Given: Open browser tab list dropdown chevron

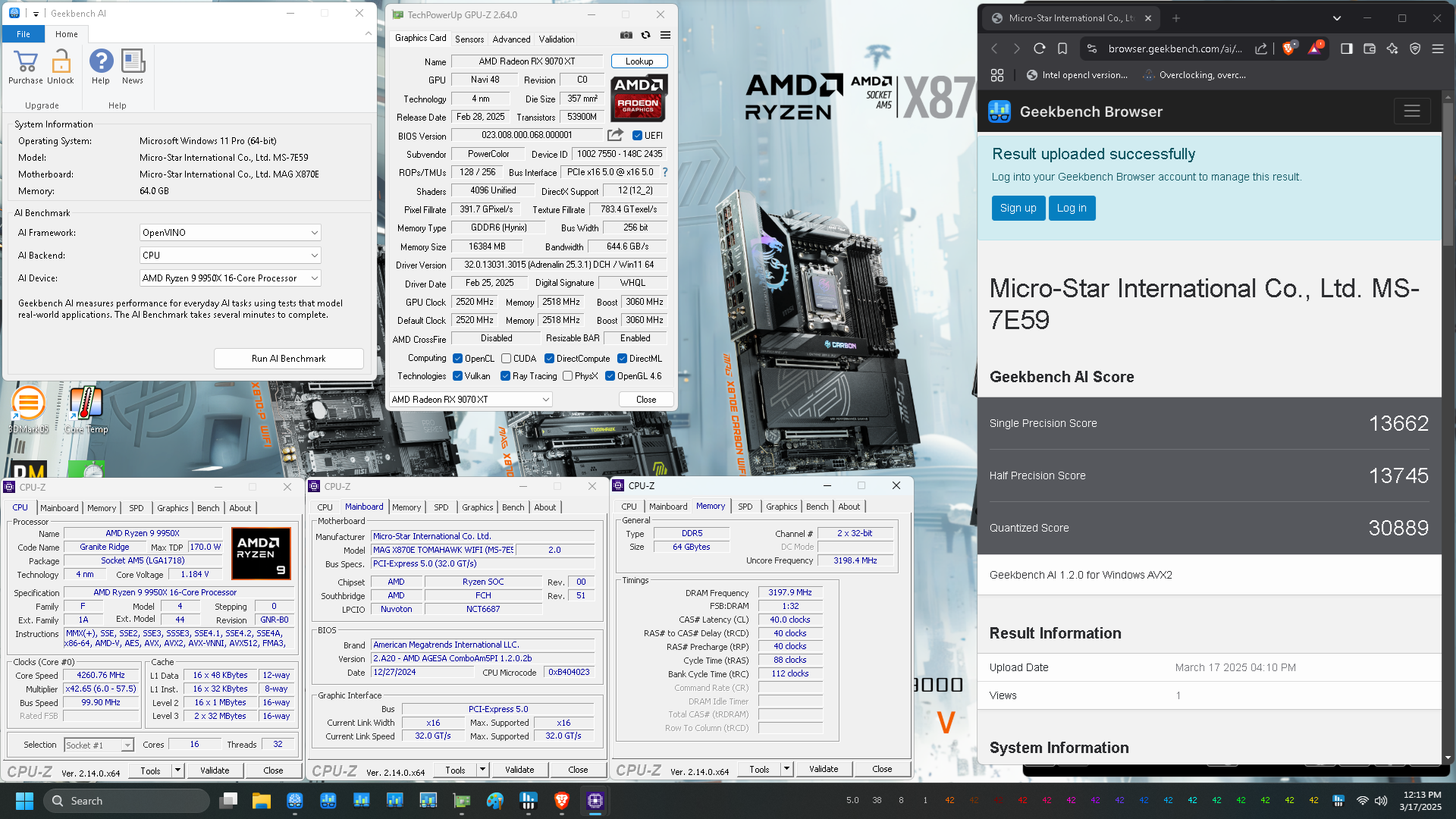Looking at the screenshot, I should coord(1337,18).
